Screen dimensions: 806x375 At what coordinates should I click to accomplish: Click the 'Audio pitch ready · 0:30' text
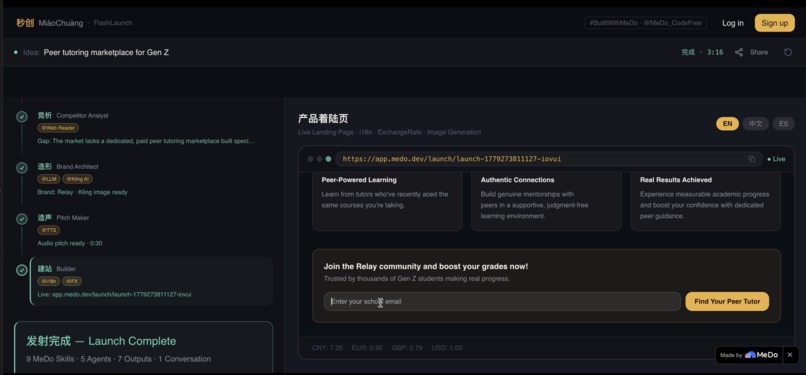(x=70, y=243)
